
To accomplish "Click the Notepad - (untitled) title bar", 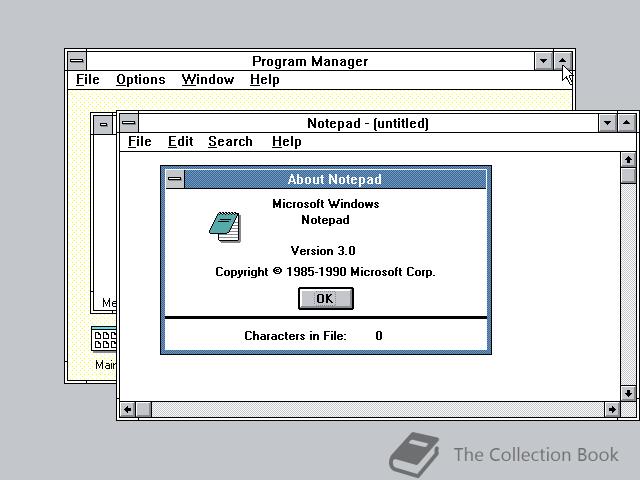I will 368,123.
